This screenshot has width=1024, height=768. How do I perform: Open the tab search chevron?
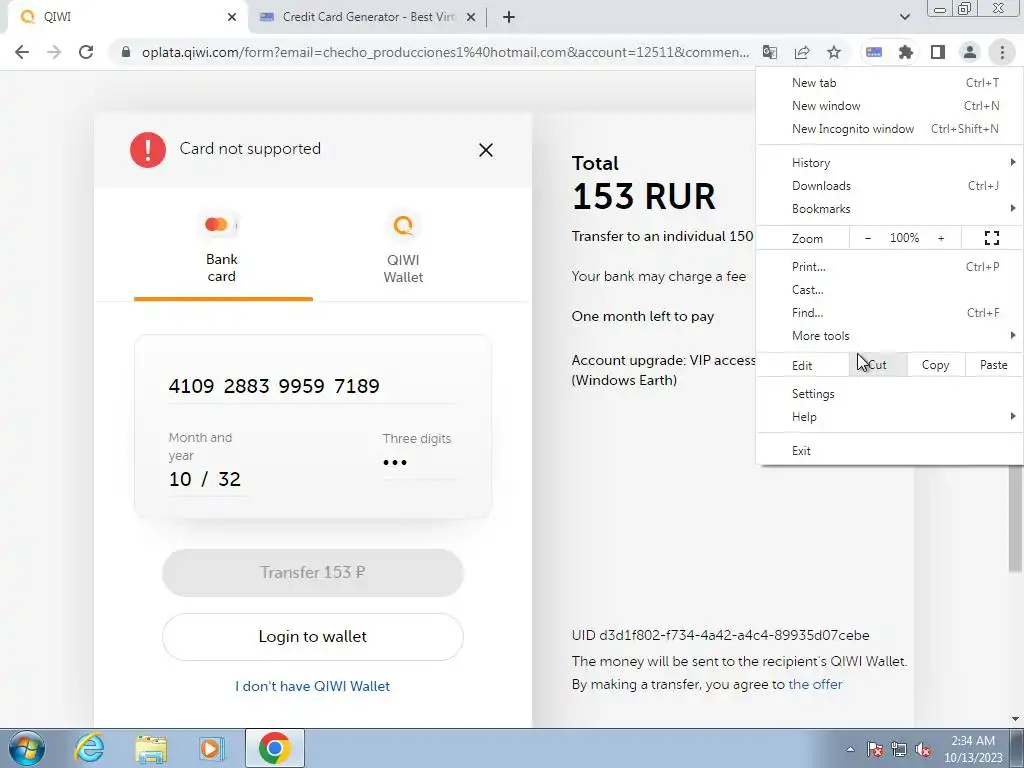pyautogui.click(x=904, y=17)
